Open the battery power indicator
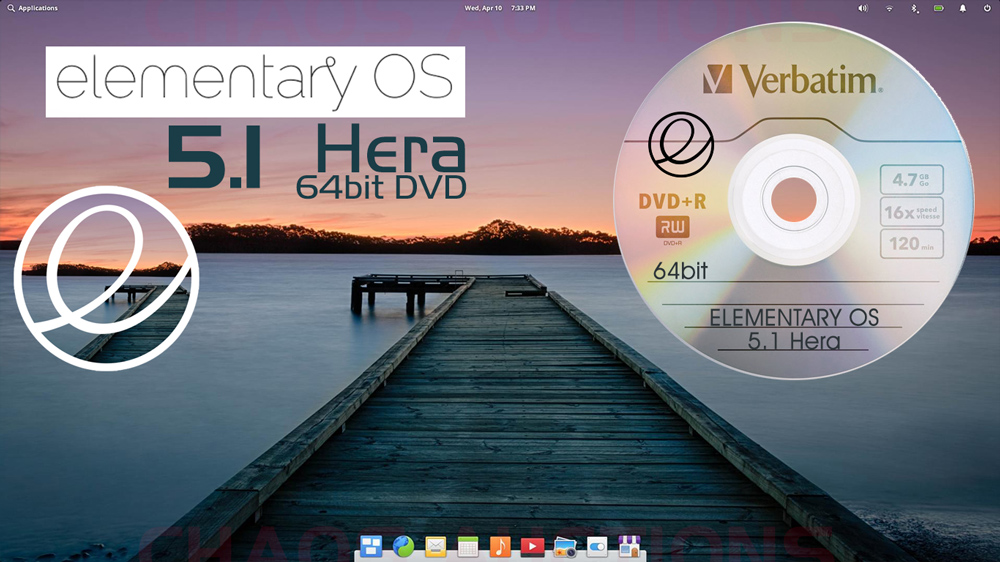 click(x=939, y=8)
